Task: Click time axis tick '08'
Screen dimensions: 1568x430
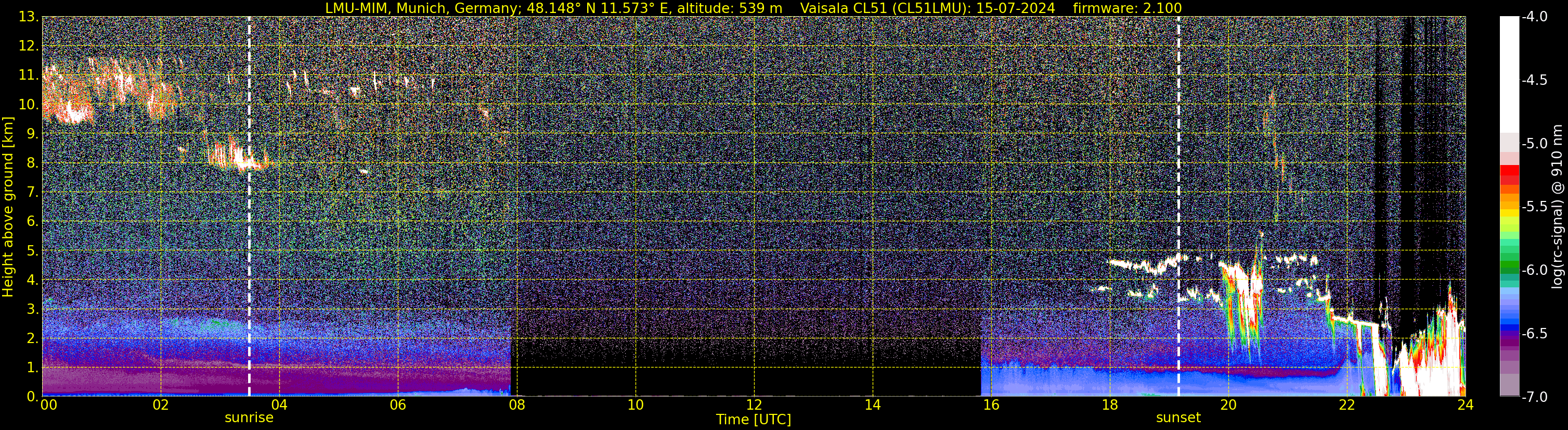Action: [516, 406]
